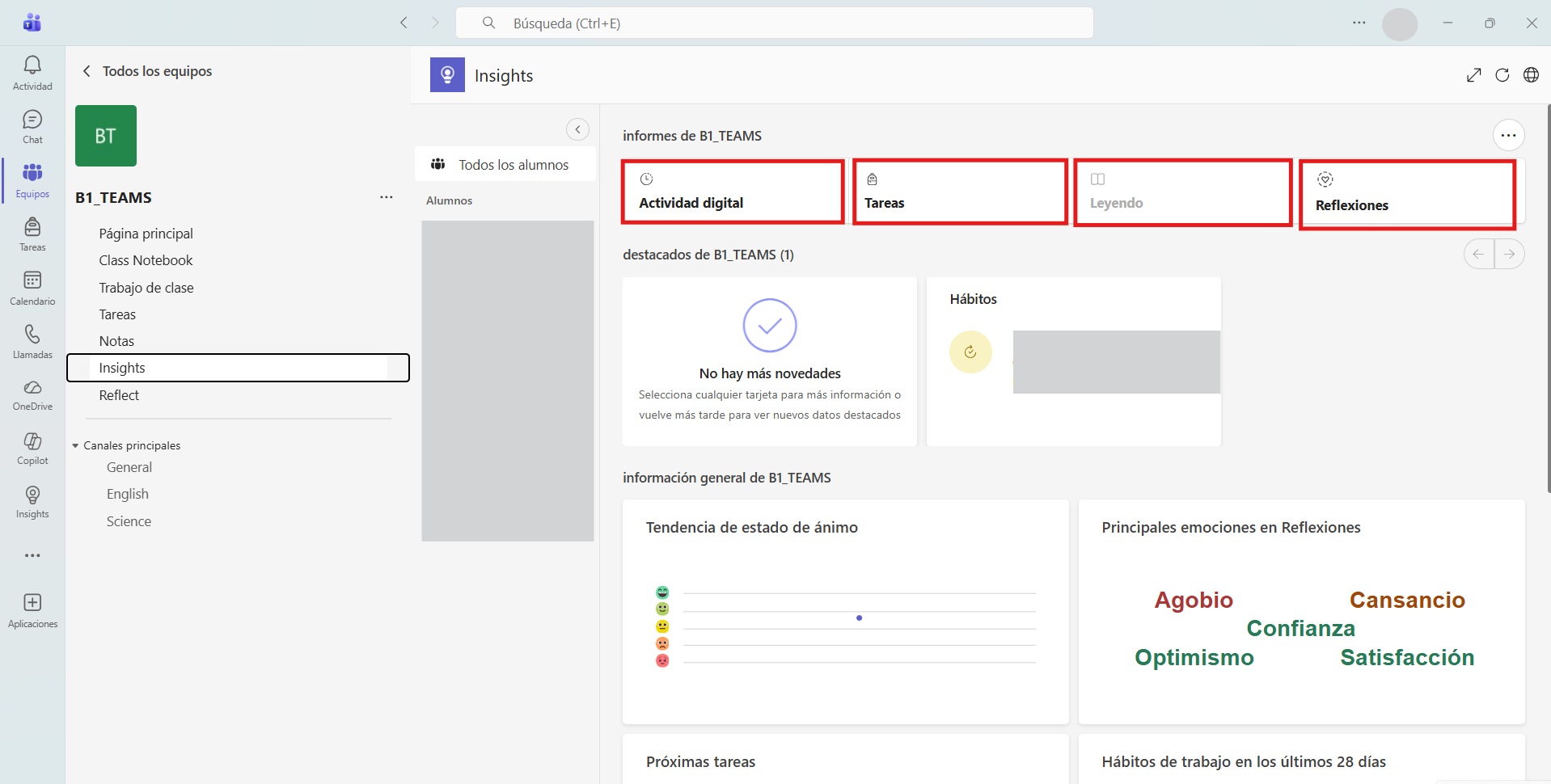Open B1_TEAMS more options ellipsis
This screenshot has width=1551, height=784.
(x=387, y=197)
